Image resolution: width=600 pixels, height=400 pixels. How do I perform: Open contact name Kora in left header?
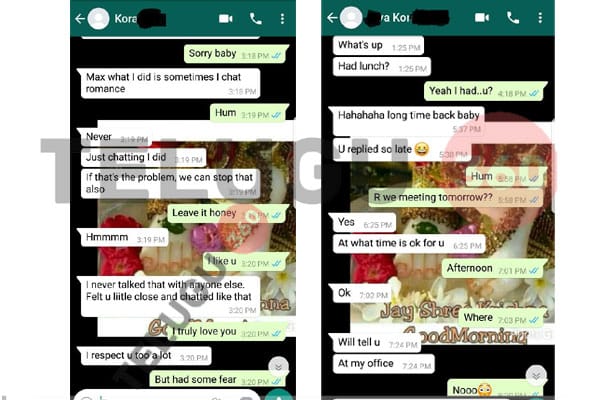pyautogui.click(x=126, y=19)
